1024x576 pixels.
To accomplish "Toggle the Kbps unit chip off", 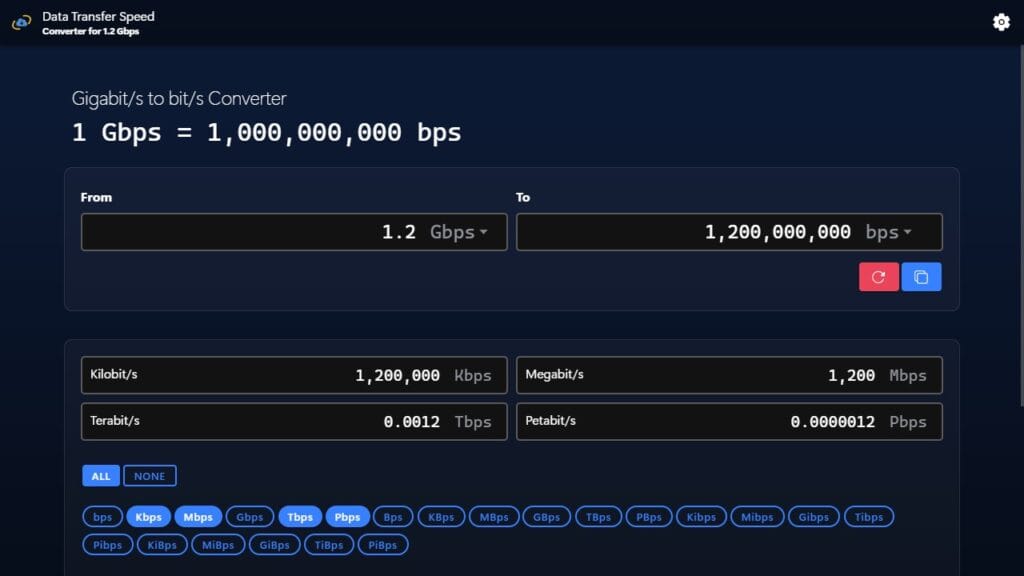I will coord(148,517).
